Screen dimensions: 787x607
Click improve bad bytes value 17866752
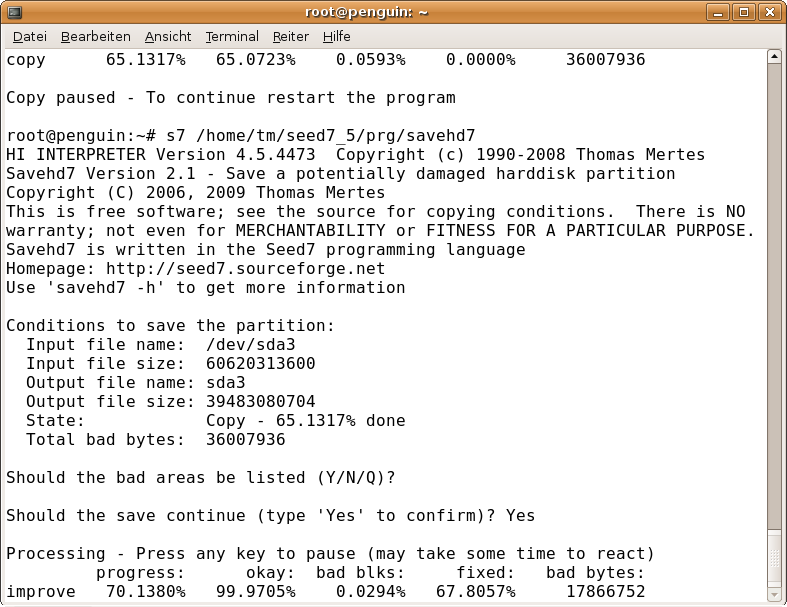tap(605, 592)
